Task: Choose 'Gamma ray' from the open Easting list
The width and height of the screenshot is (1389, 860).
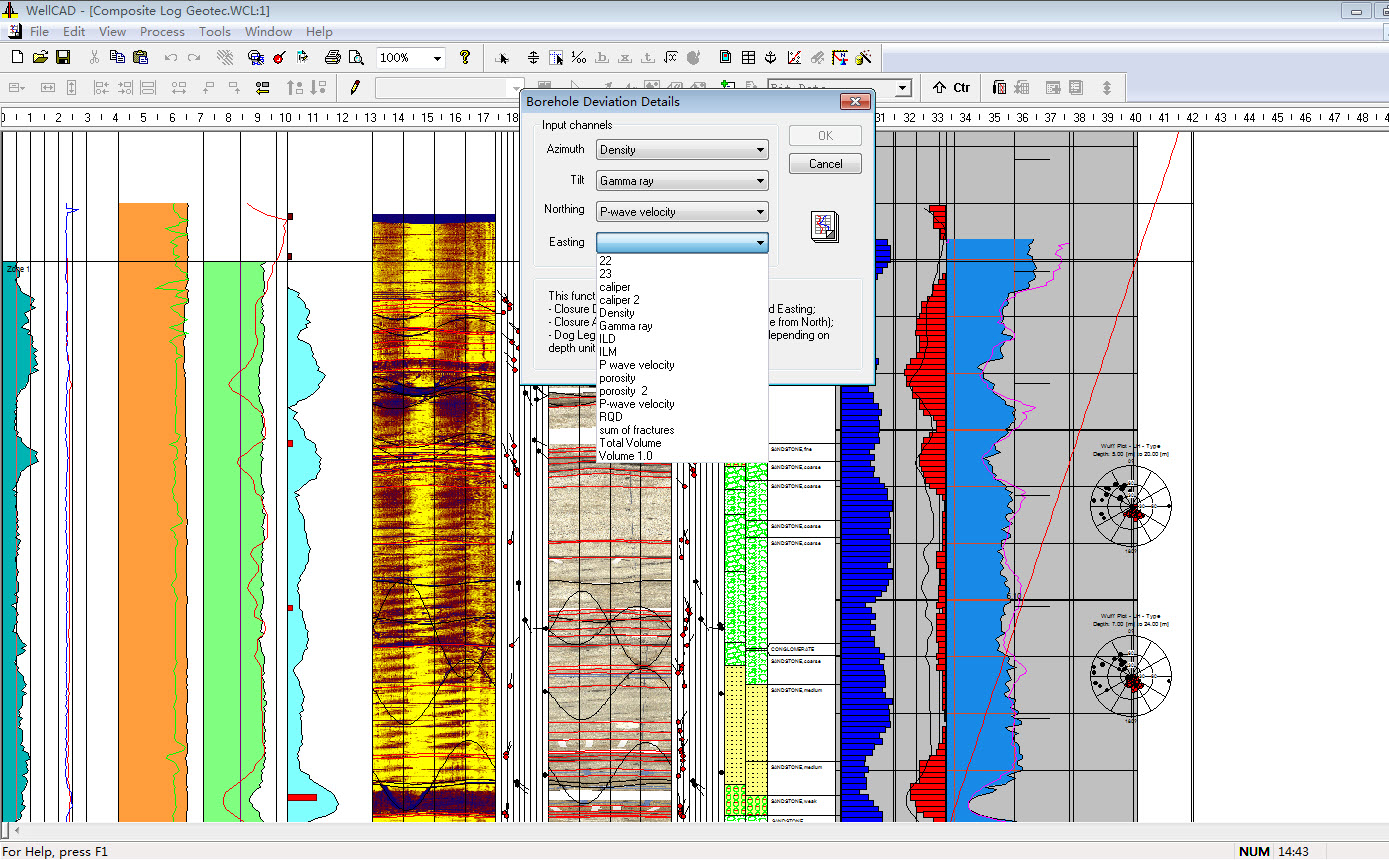Action: click(682, 326)
